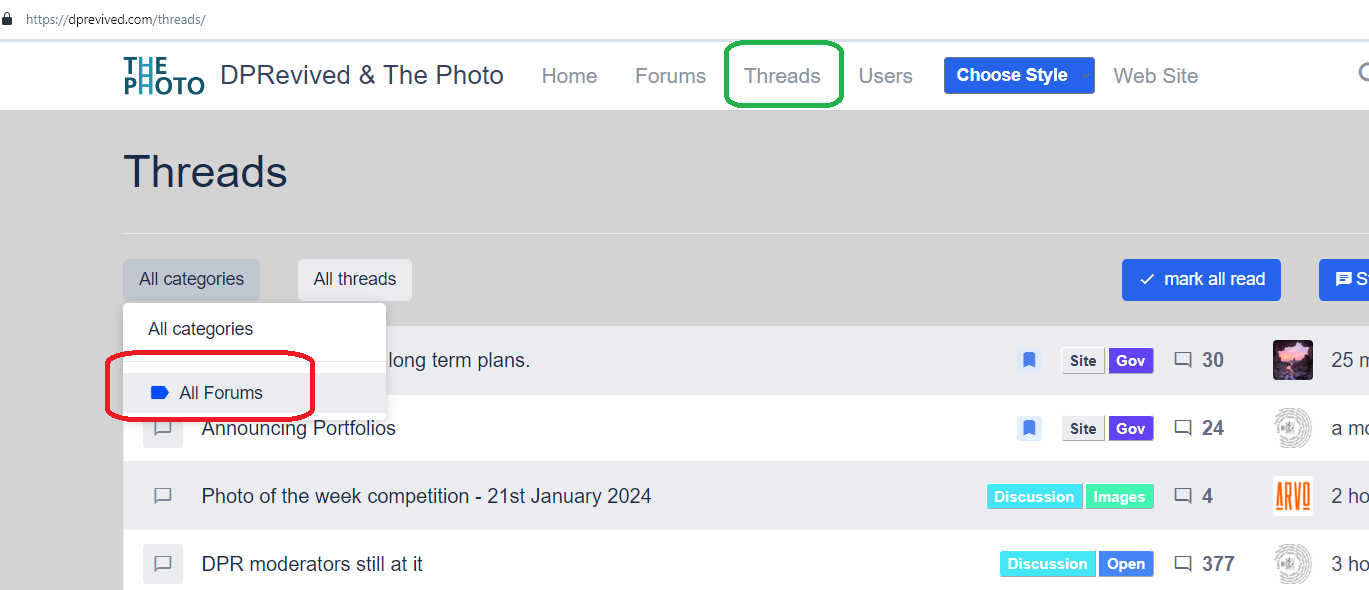Screen dimensions: 1369x590
Task: Click the lock icon in the address bar
Action: tap(8, 19)
